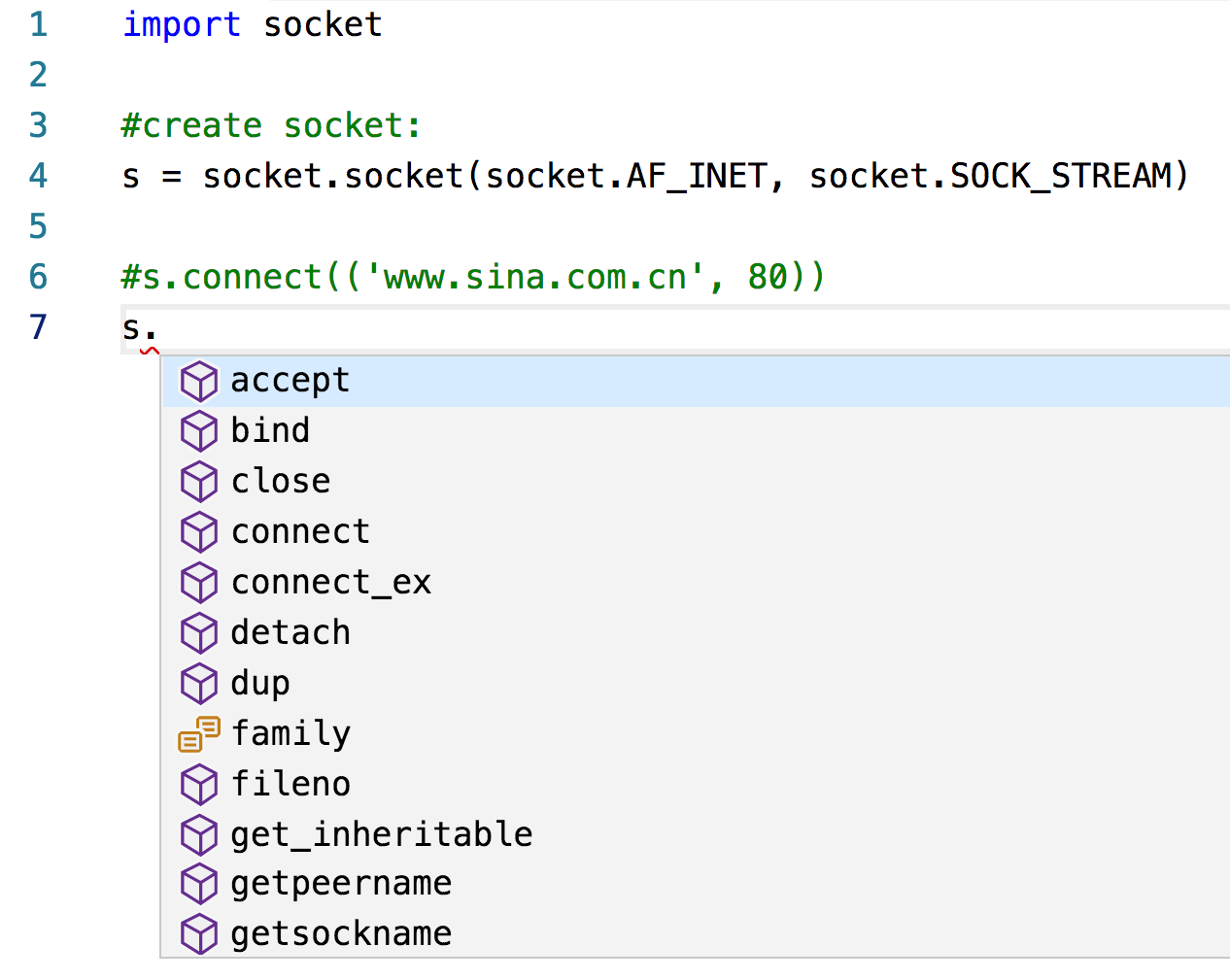Choose the accept completion item
Viewport: 1230px width, 980px height.
[x=290, y=381]
